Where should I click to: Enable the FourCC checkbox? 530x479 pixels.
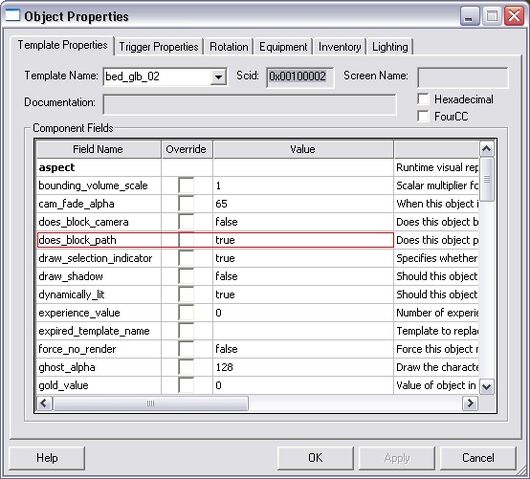(423, 116)
